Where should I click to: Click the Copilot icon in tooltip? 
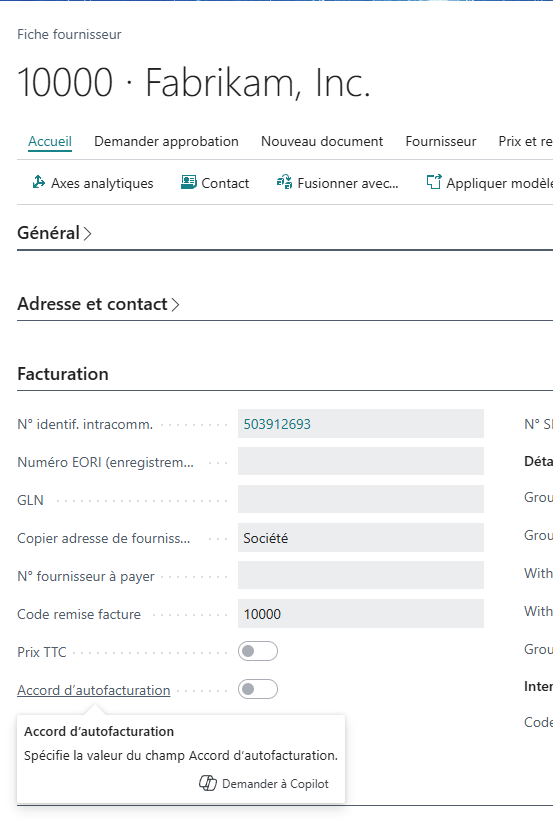[208, 783]
